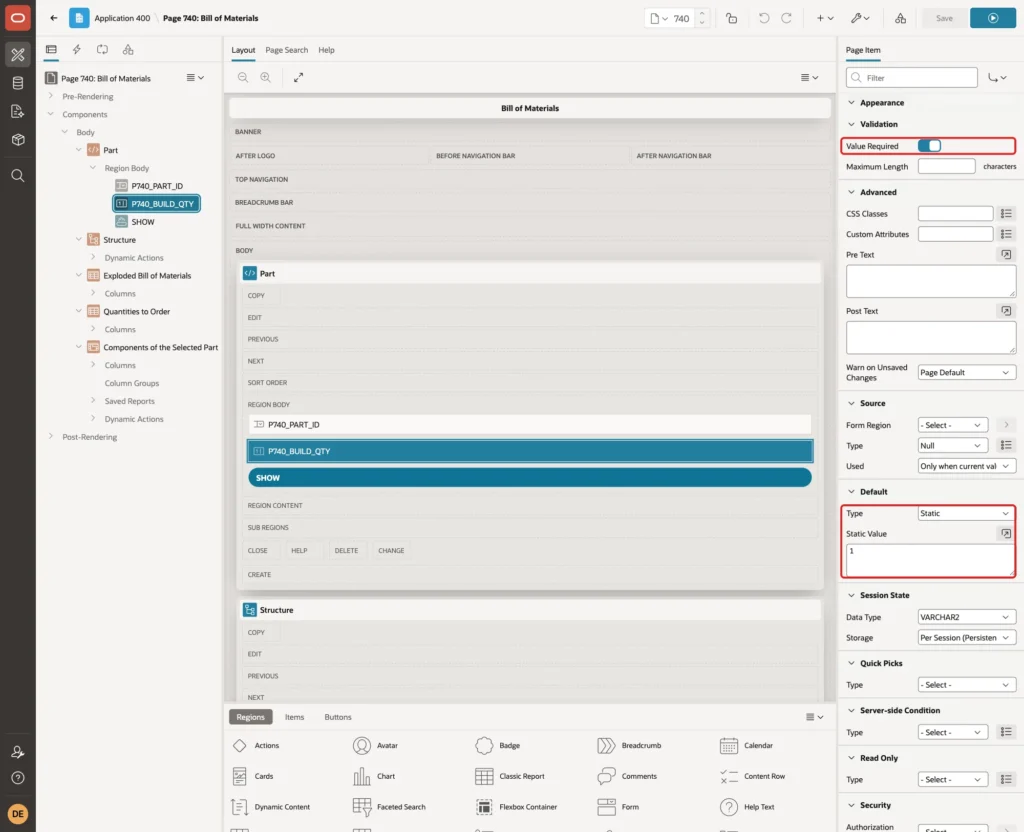Open the layout options menu
The width and height of the screenshot is (1024, 832).
point(809,77)
